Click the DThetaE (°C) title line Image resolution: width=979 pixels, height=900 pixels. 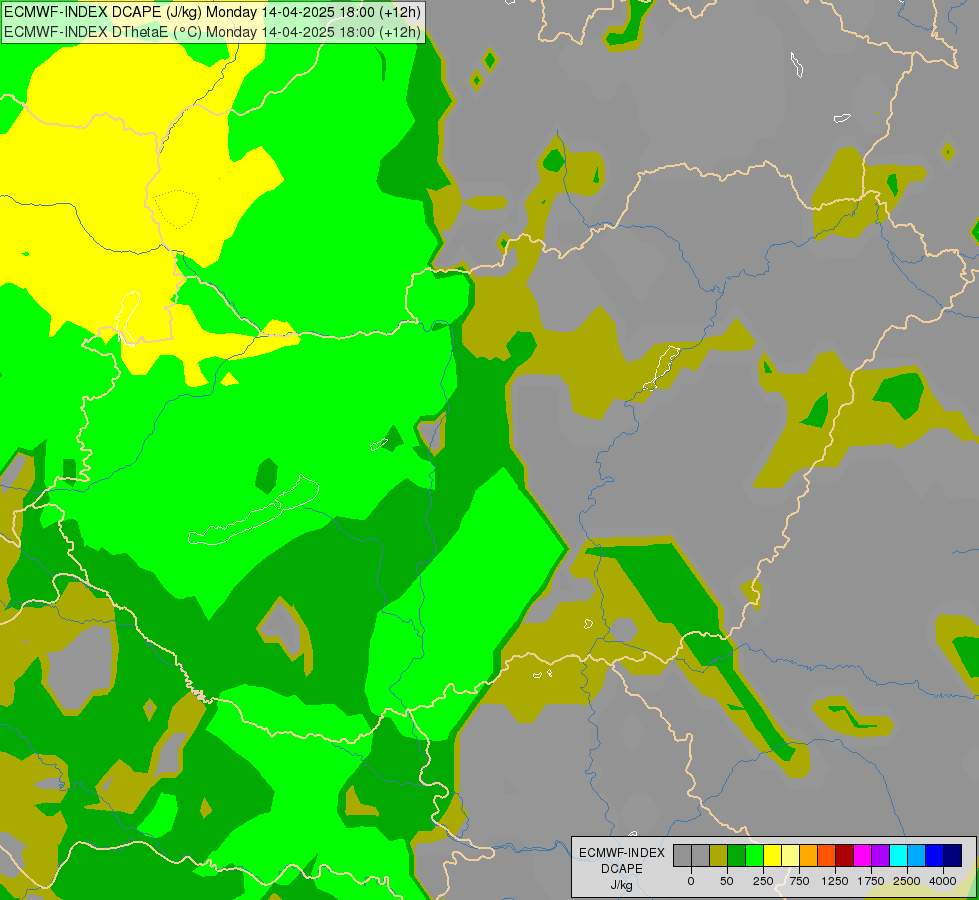(x=212, y=32)
